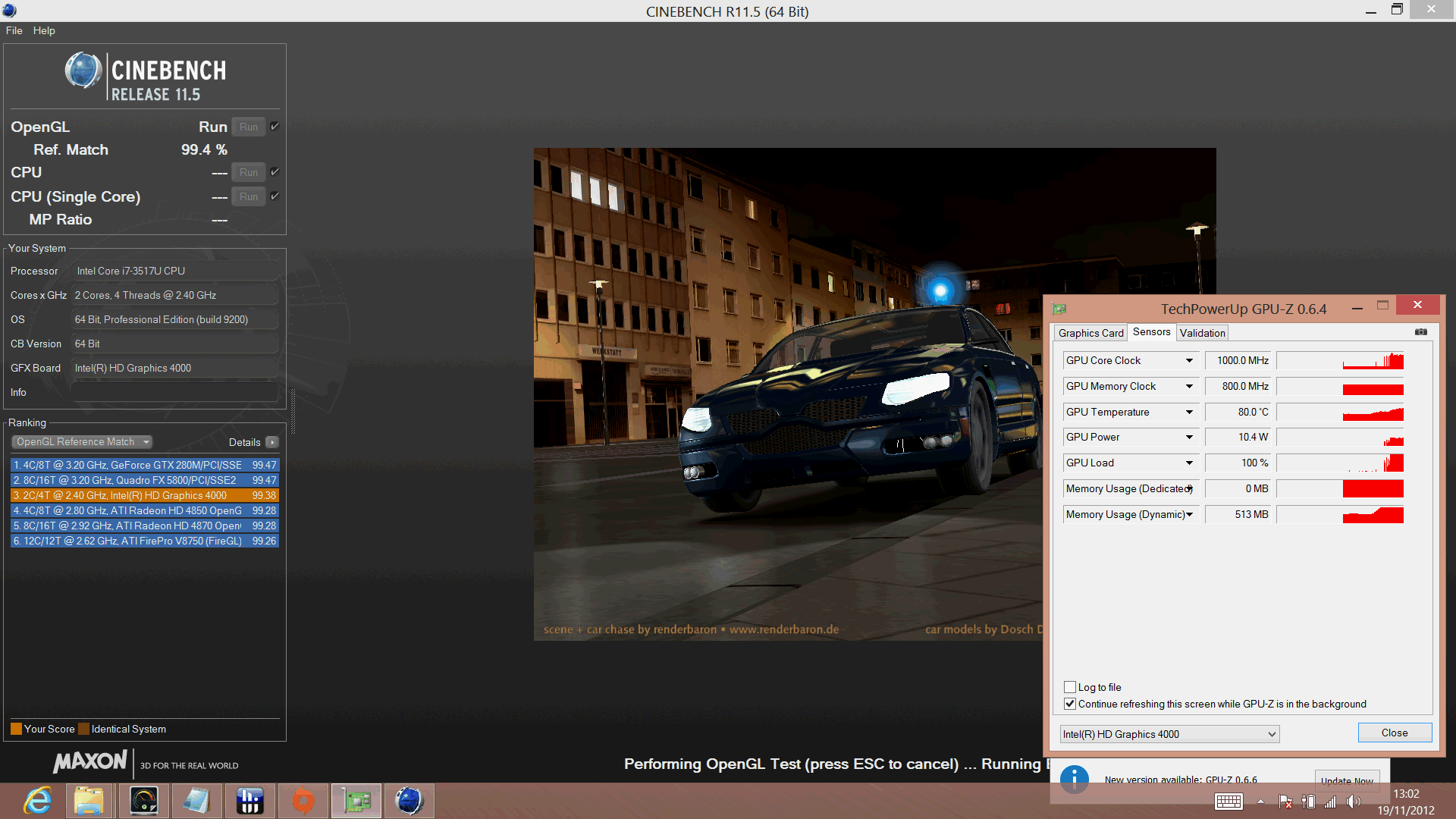
Task: Expand the GPU Core Clock sensor dropdown
Action: (1189, 361)
